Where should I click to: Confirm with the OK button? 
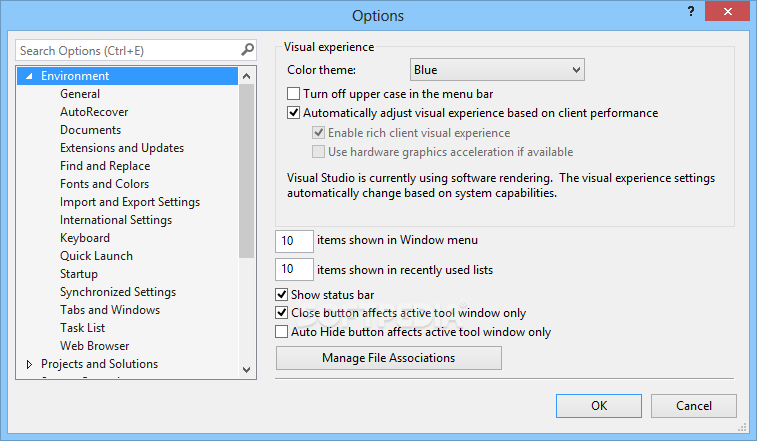[x=599, y=405]
